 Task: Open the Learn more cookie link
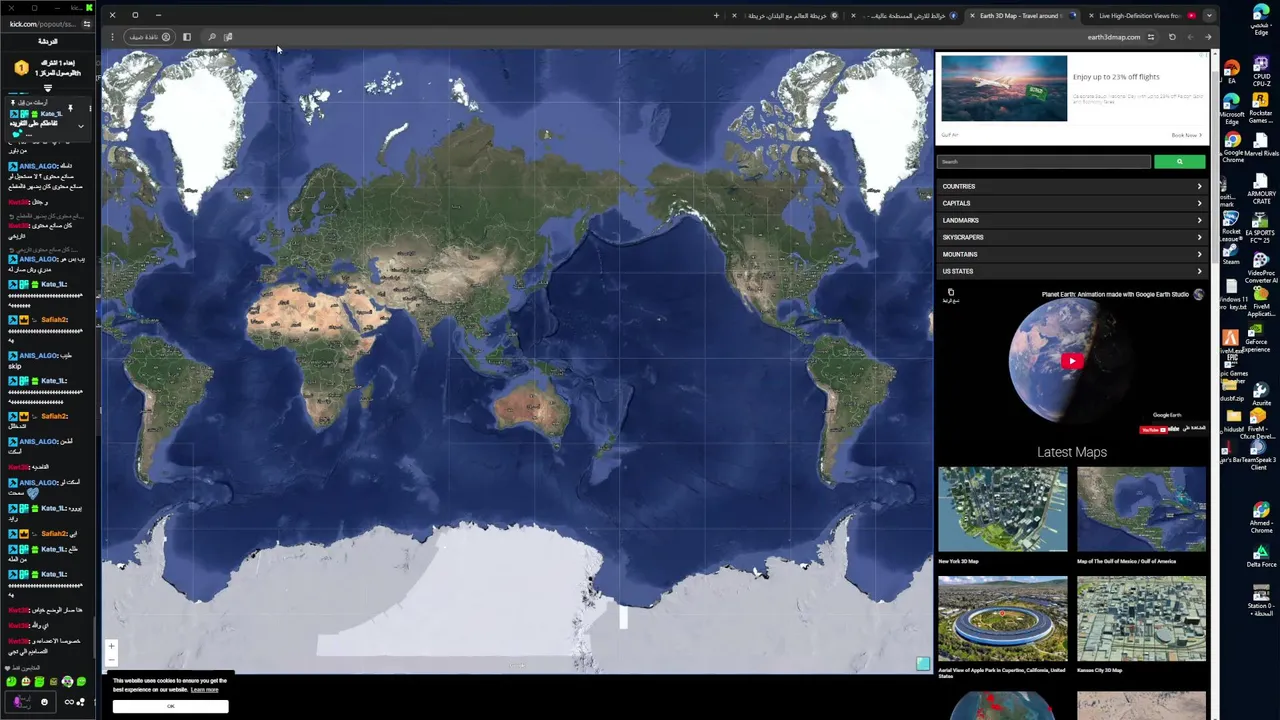[x=204, y=690]
